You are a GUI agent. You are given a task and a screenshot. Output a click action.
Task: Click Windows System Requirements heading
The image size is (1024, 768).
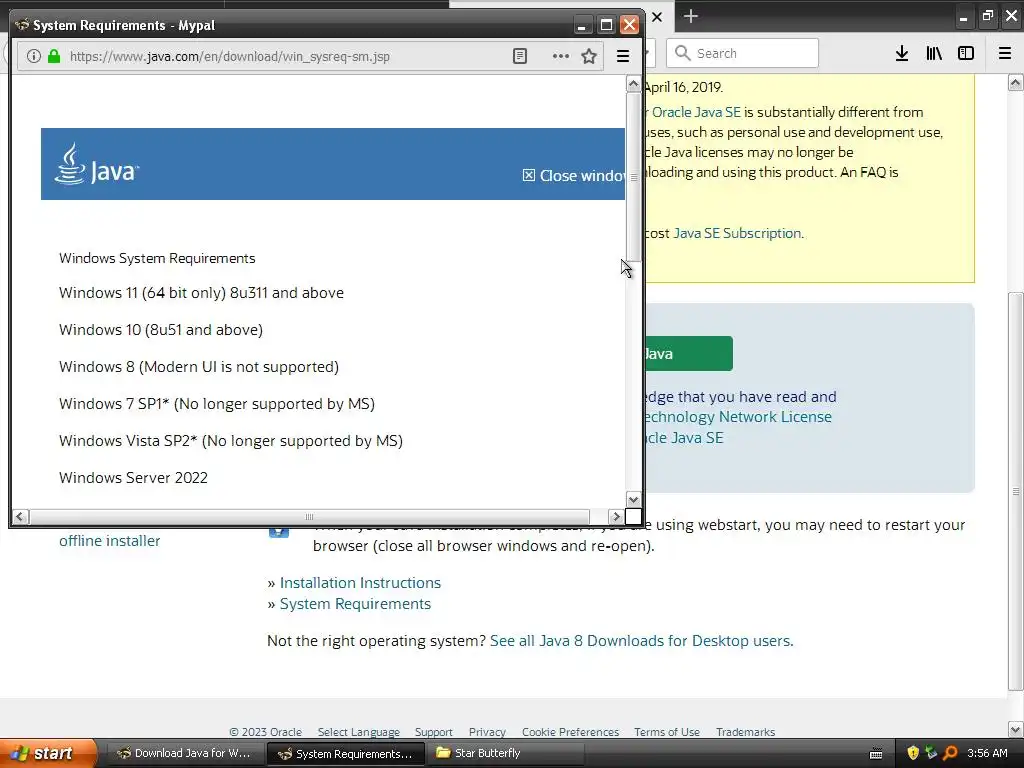[157, 258]
